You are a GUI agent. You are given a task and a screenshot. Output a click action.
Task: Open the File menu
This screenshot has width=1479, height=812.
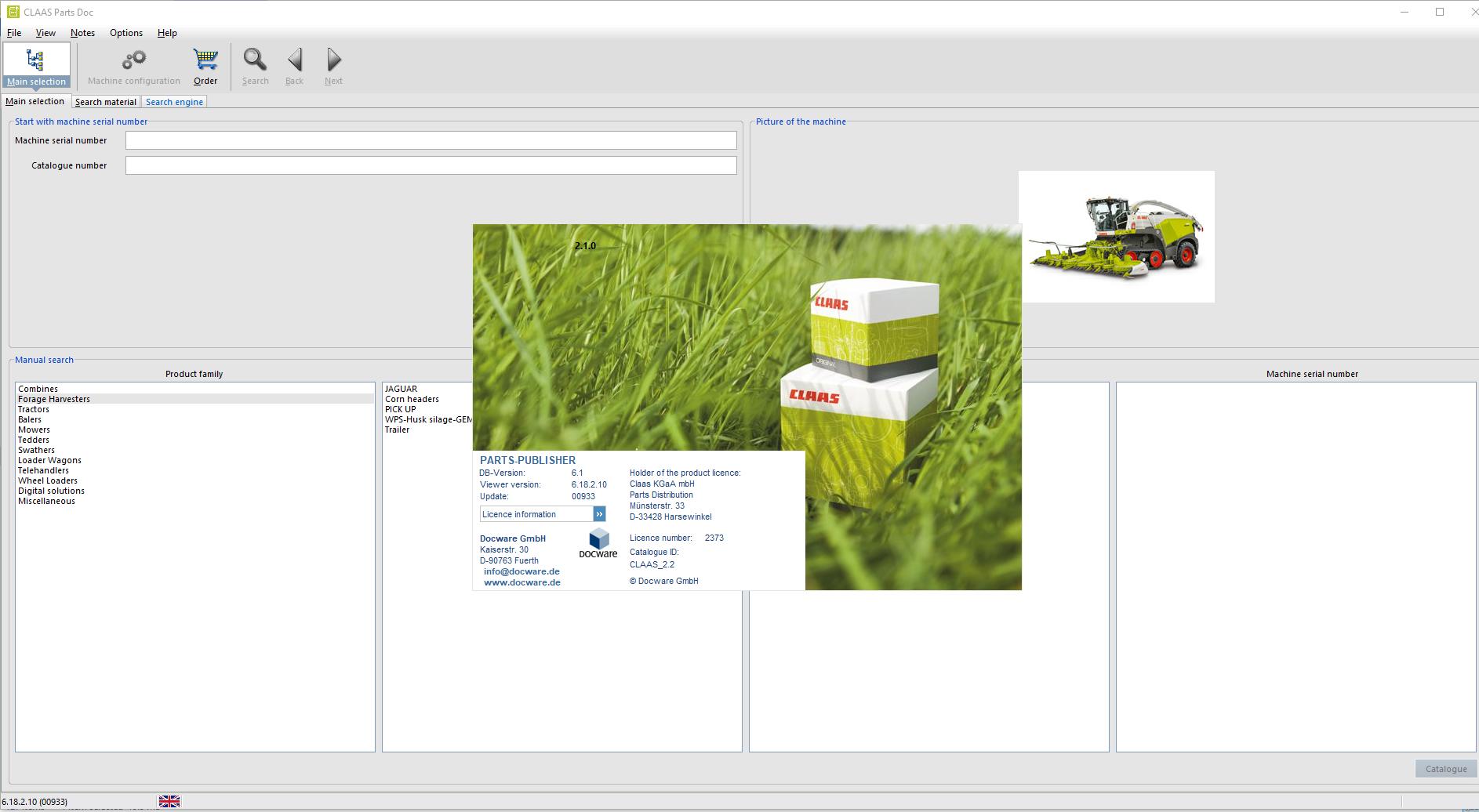pyautogui.click(x=14, y=33)
